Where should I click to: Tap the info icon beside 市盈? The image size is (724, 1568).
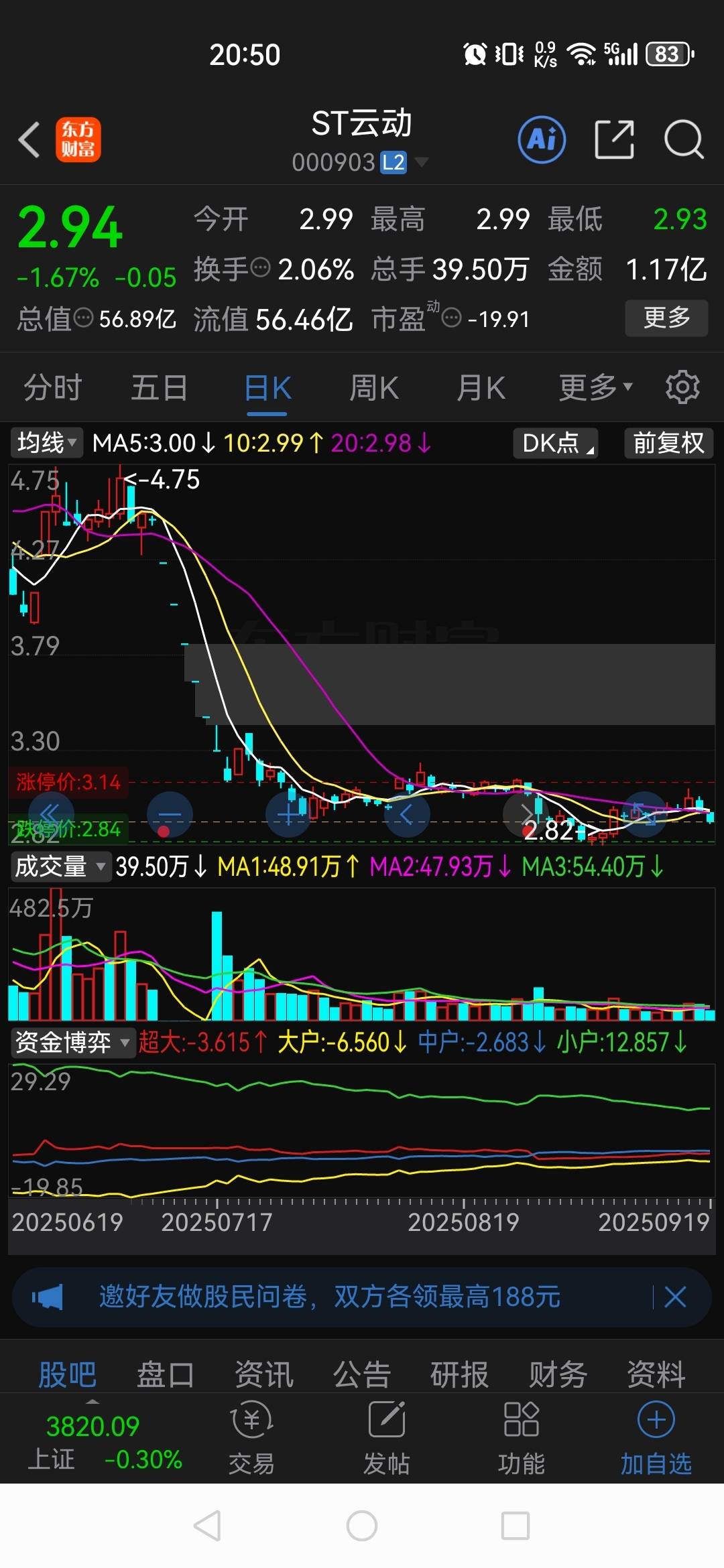[x=452, y=318]
